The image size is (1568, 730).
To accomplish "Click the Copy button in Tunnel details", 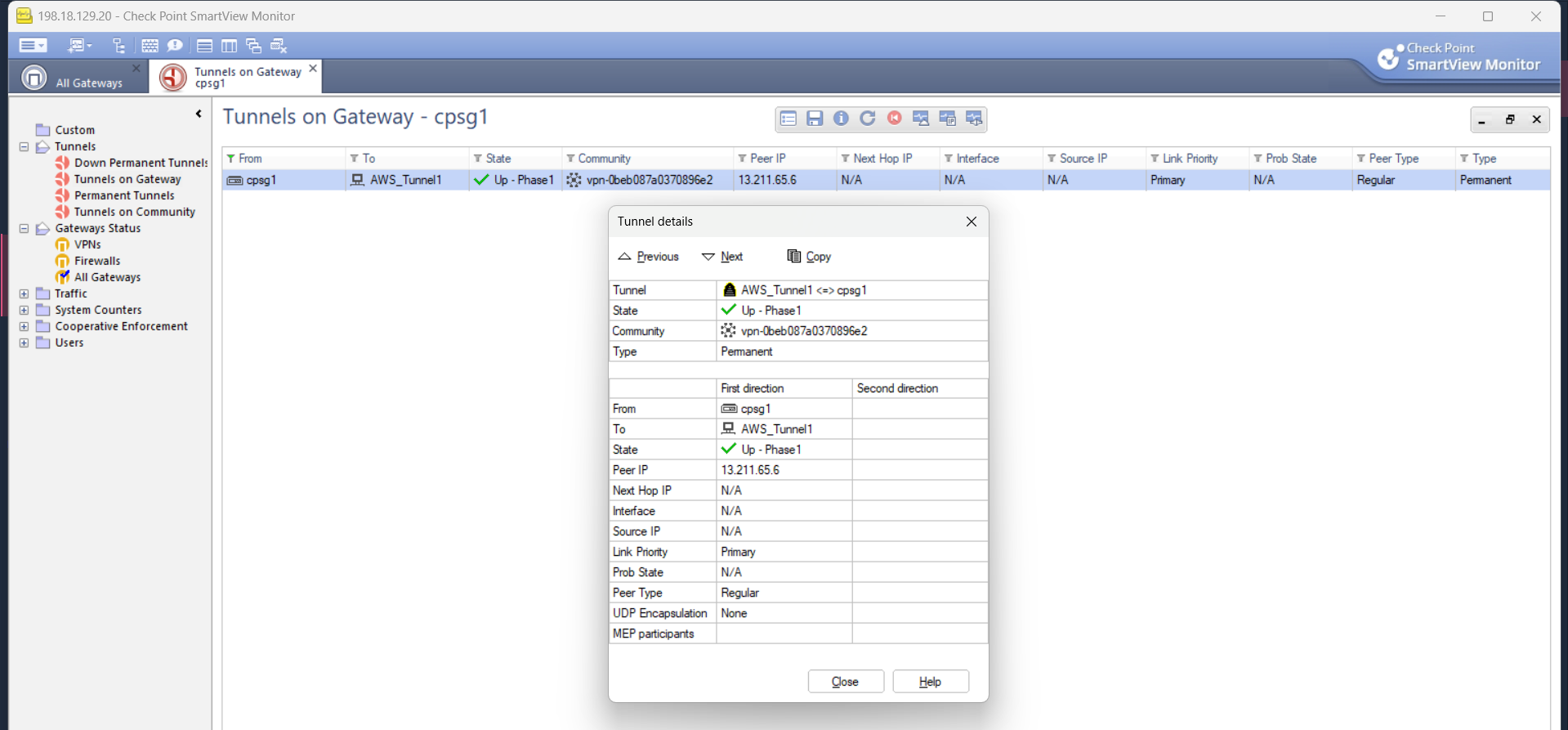I will pos(809,257).
